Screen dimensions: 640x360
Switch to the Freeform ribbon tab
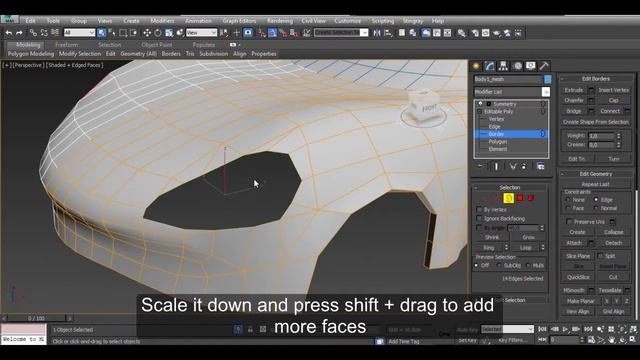click(67, 45)
